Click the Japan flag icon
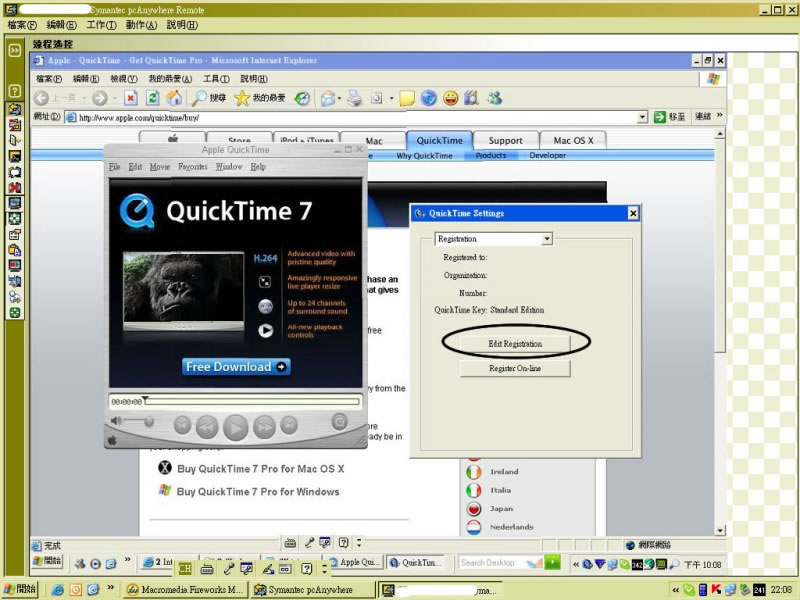Viewport: 800px width, 600px height. click(x=473, y=509)
